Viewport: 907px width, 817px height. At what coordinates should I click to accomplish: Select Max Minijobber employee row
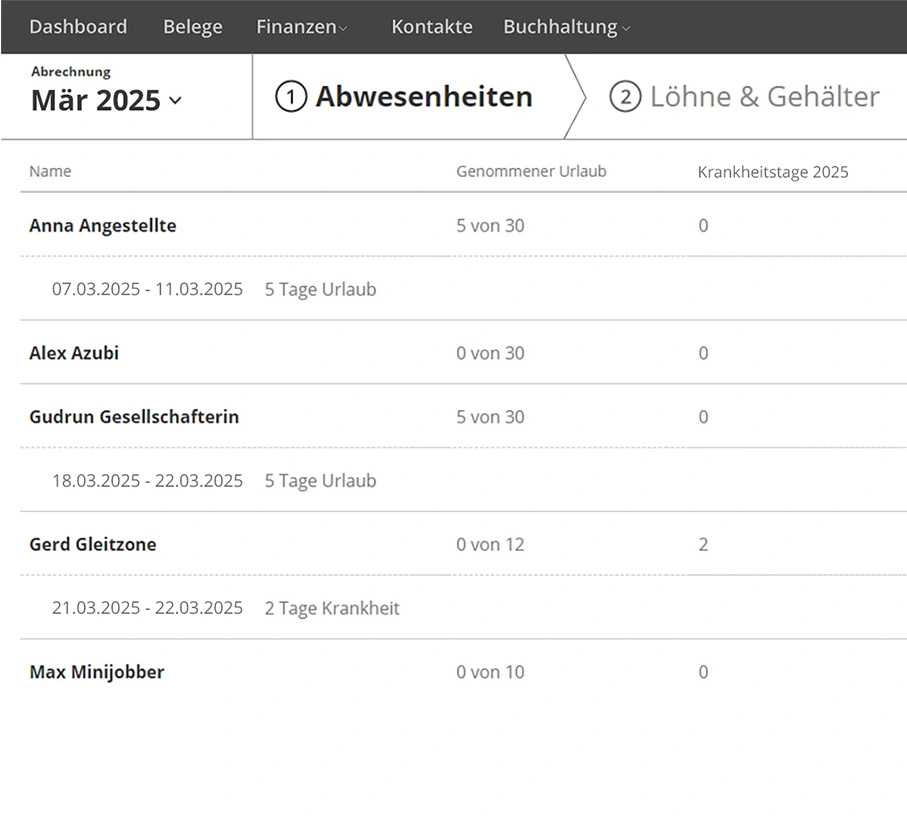(x=96, y=672)
